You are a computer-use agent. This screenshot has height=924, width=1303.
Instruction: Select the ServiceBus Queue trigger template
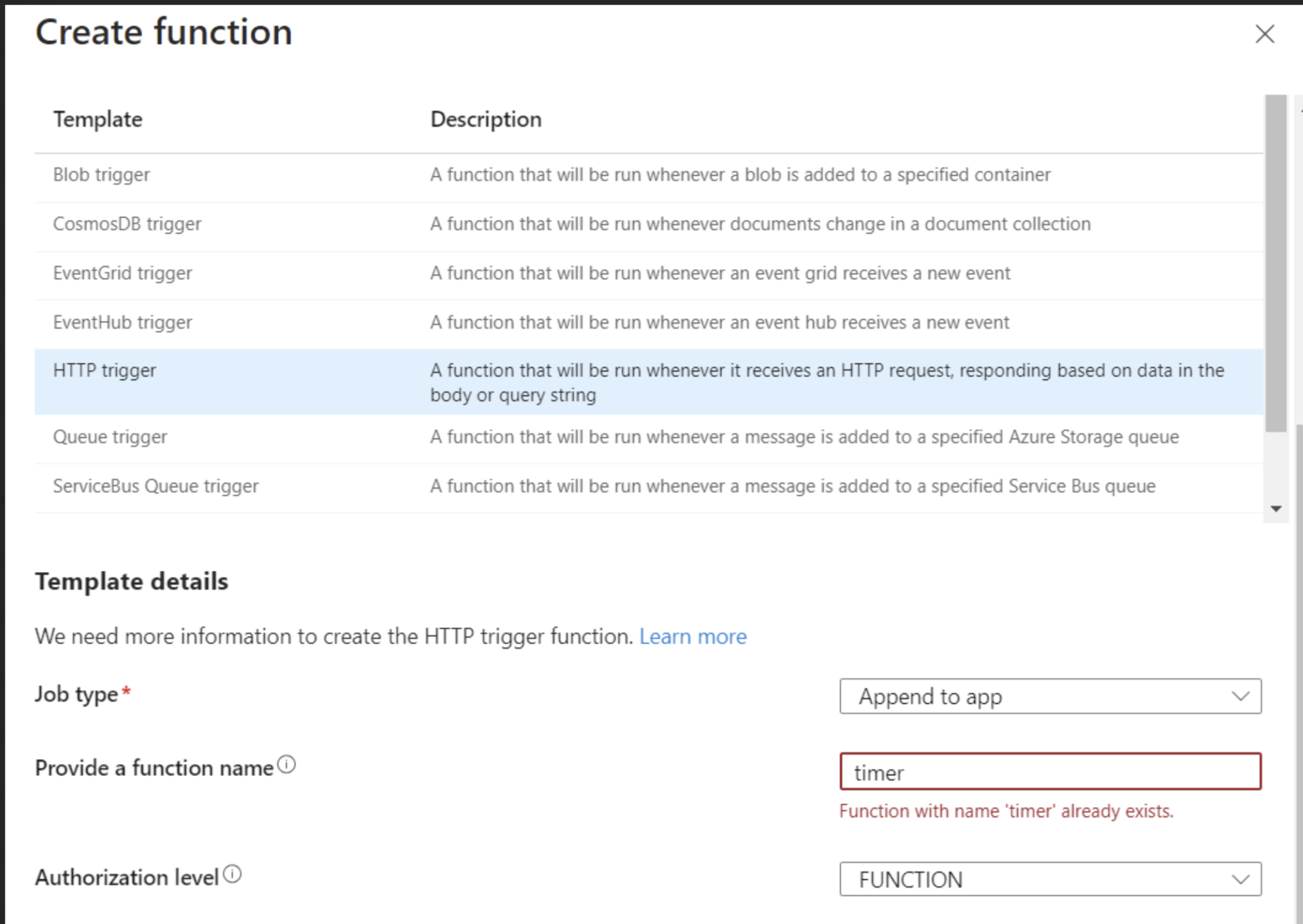click(155, 486)
